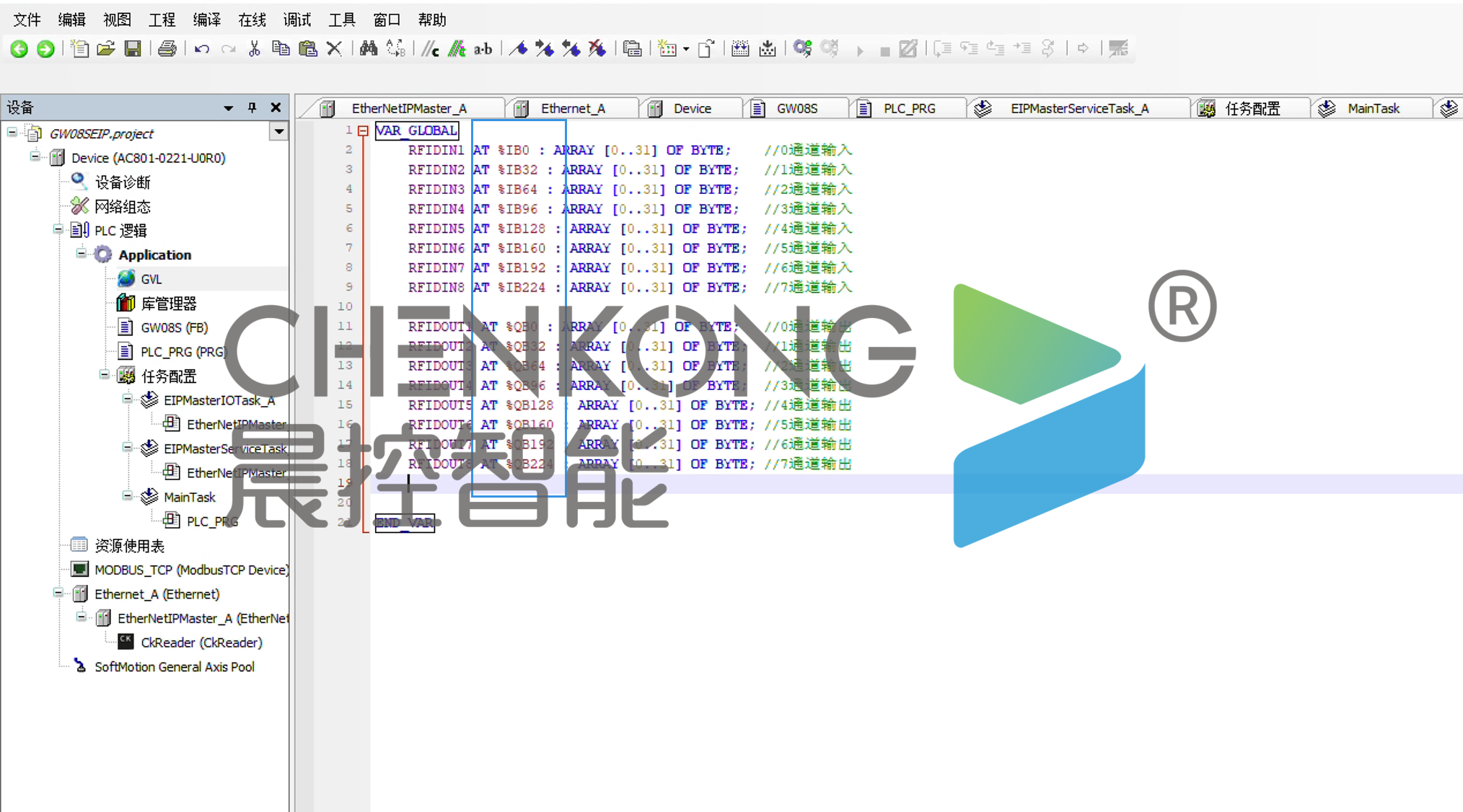Open 设备诊断 device diagnostics

[x=123, y=182]
